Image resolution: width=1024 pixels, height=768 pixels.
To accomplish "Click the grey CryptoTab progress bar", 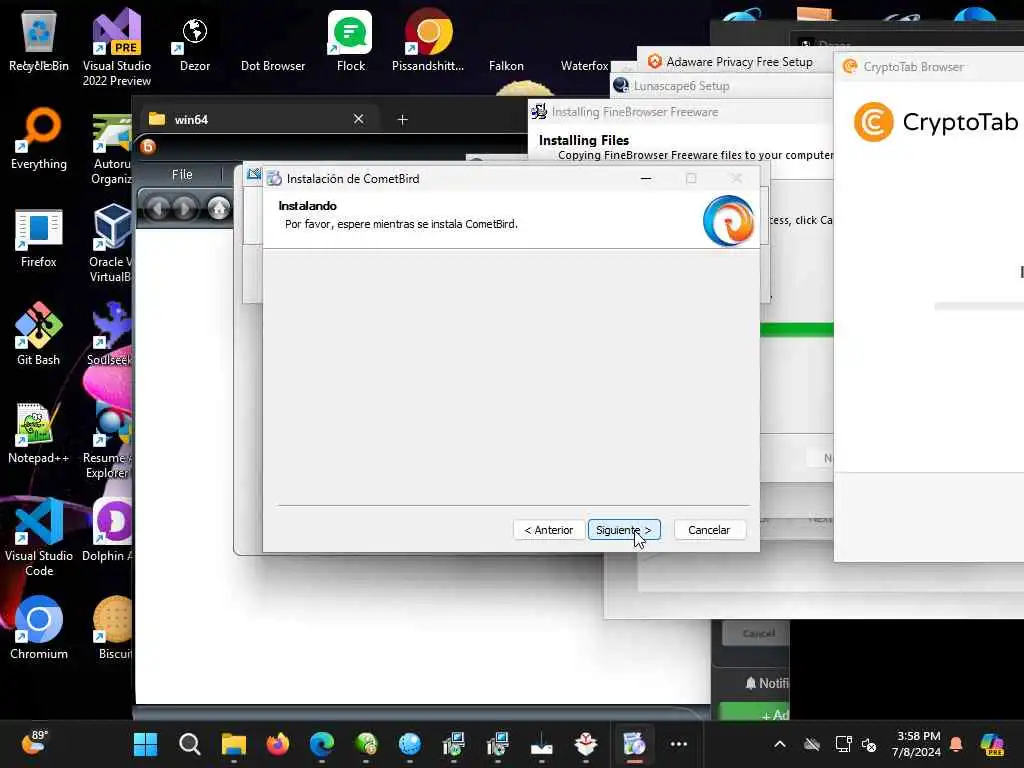I will (979, 306).
